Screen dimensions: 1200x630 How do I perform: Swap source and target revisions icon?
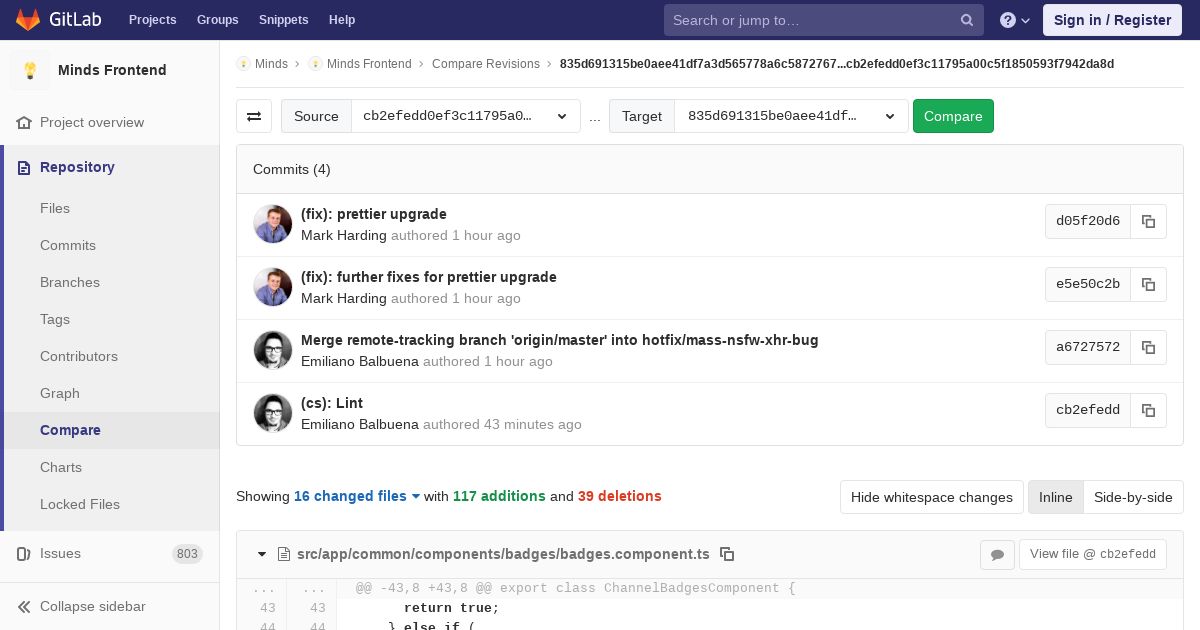coord(254,116)
